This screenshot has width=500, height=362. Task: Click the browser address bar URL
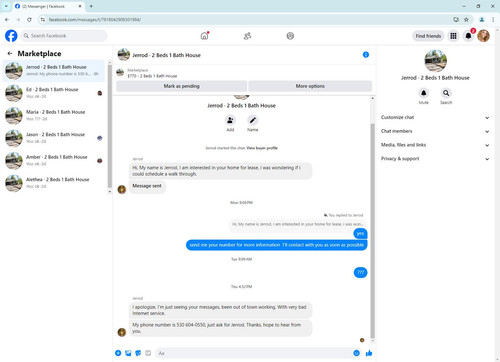click(95, 20)
